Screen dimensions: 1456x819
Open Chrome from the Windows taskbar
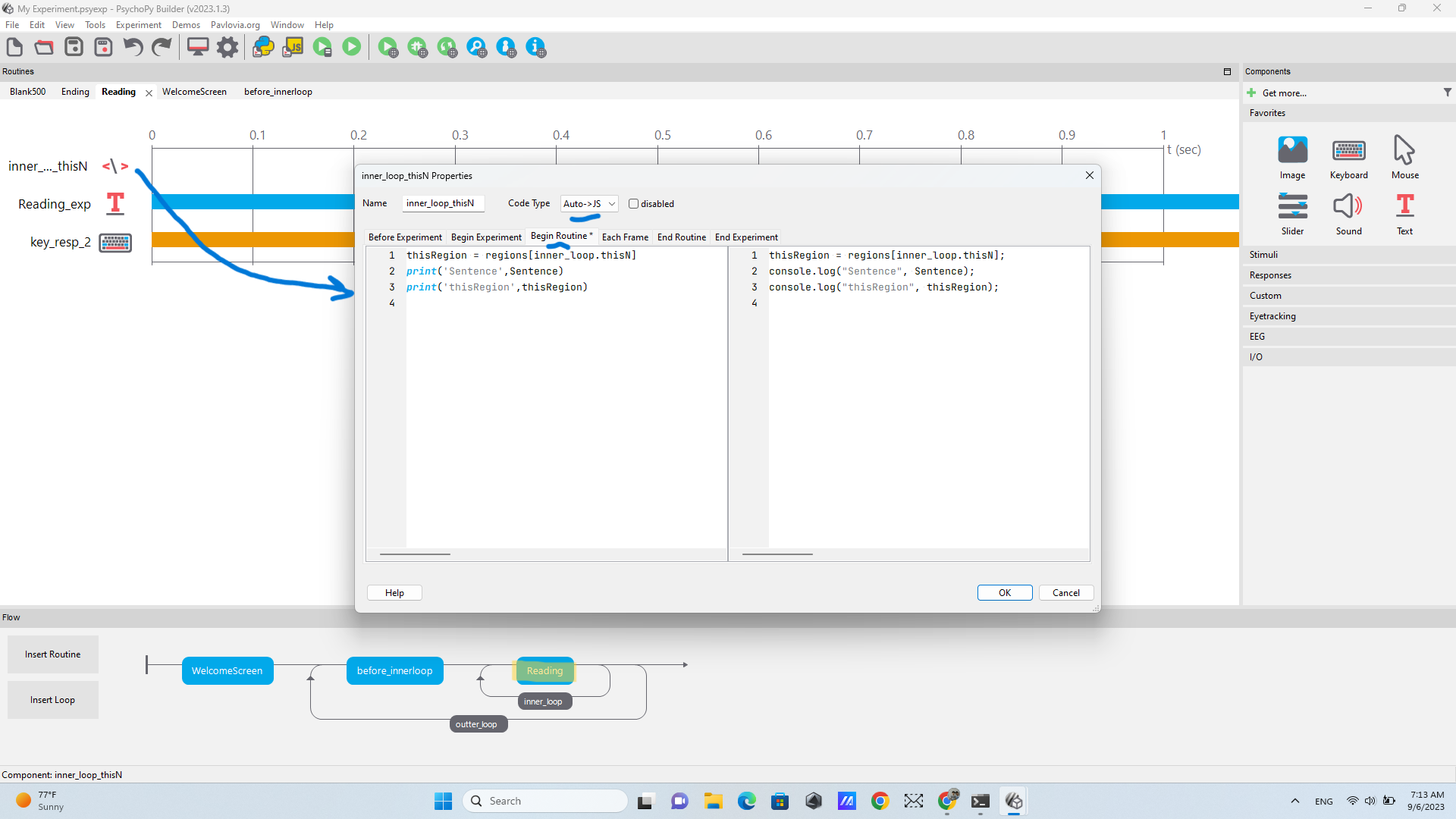(880, 801)
